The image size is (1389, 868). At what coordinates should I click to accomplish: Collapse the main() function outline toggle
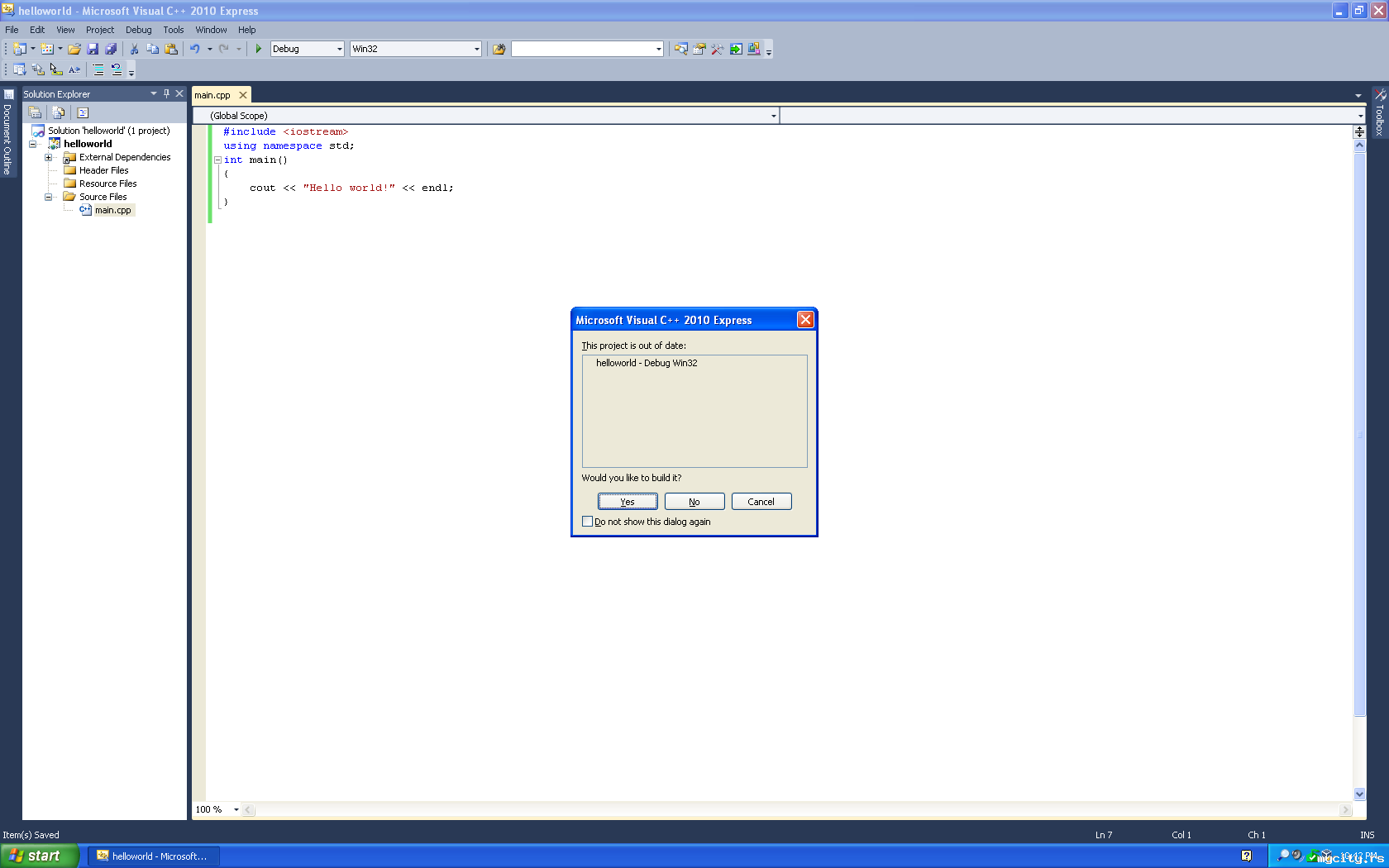pyautogui.click(x=217, y=160)
